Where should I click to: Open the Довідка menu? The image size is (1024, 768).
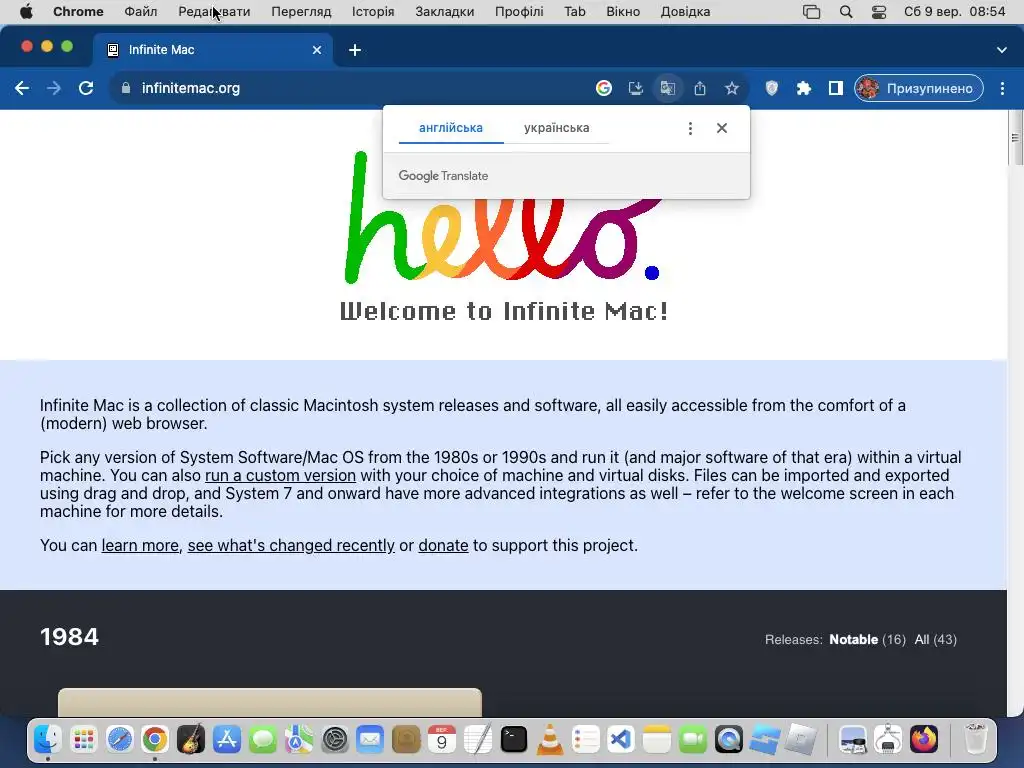685,12
